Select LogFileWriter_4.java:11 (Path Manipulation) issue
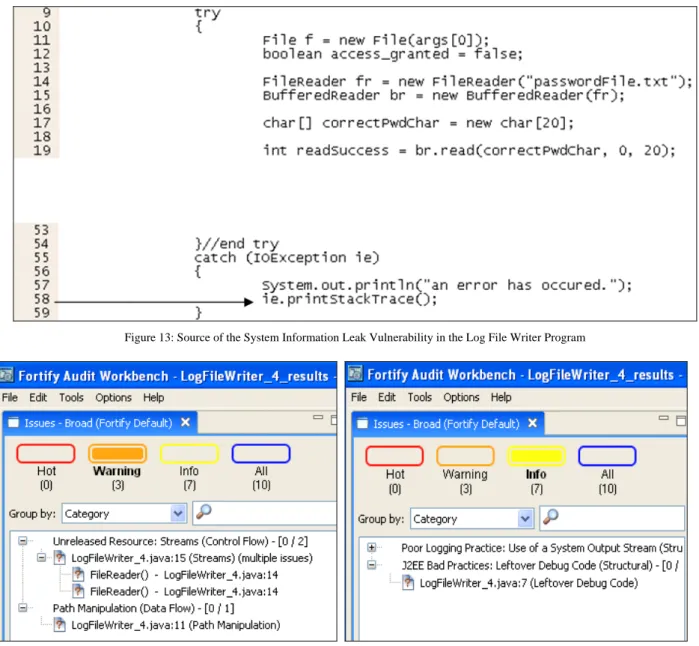 (x=176, y=625)
